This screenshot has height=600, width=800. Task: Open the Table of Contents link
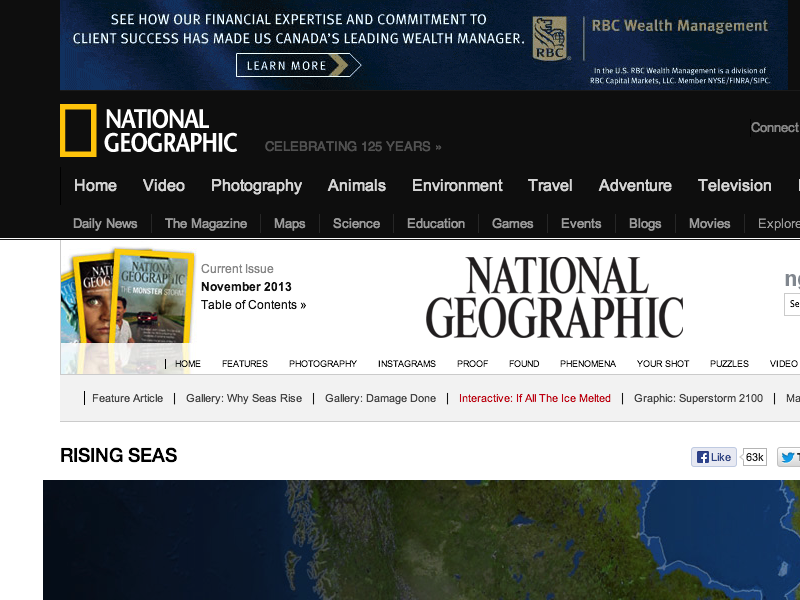[x=253, y=305]
